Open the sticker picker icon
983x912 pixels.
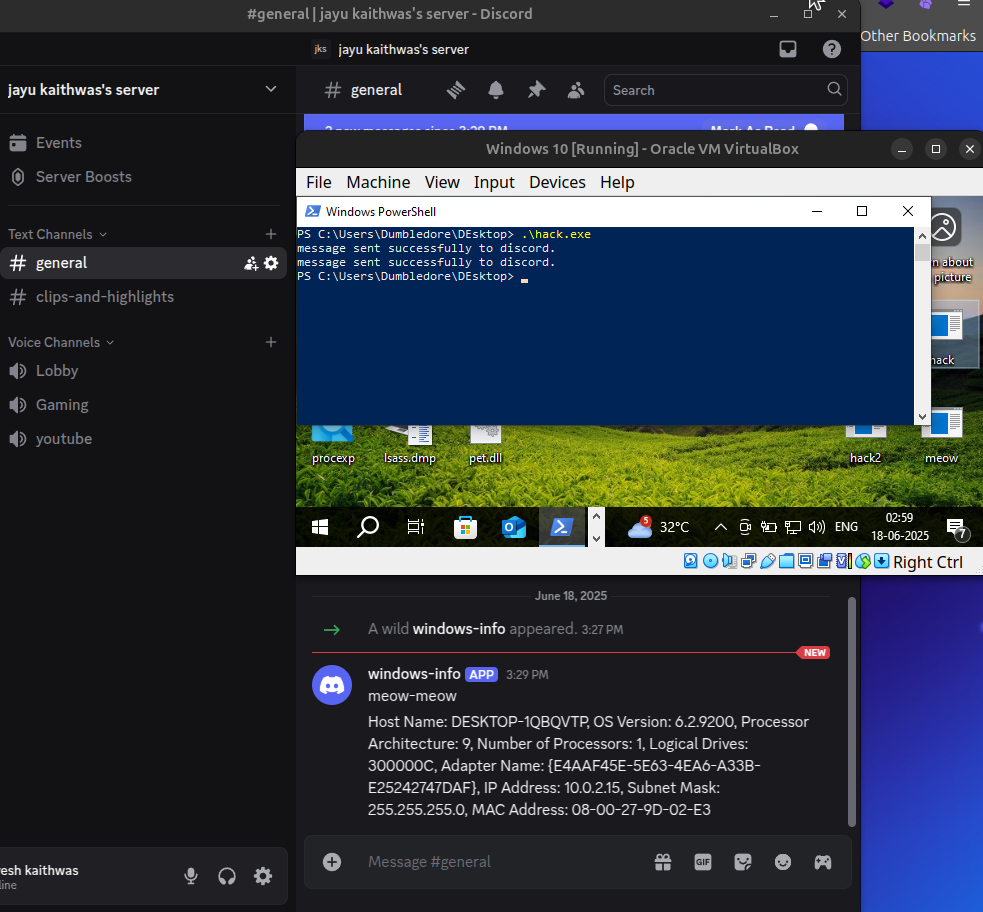click(743, 862)
